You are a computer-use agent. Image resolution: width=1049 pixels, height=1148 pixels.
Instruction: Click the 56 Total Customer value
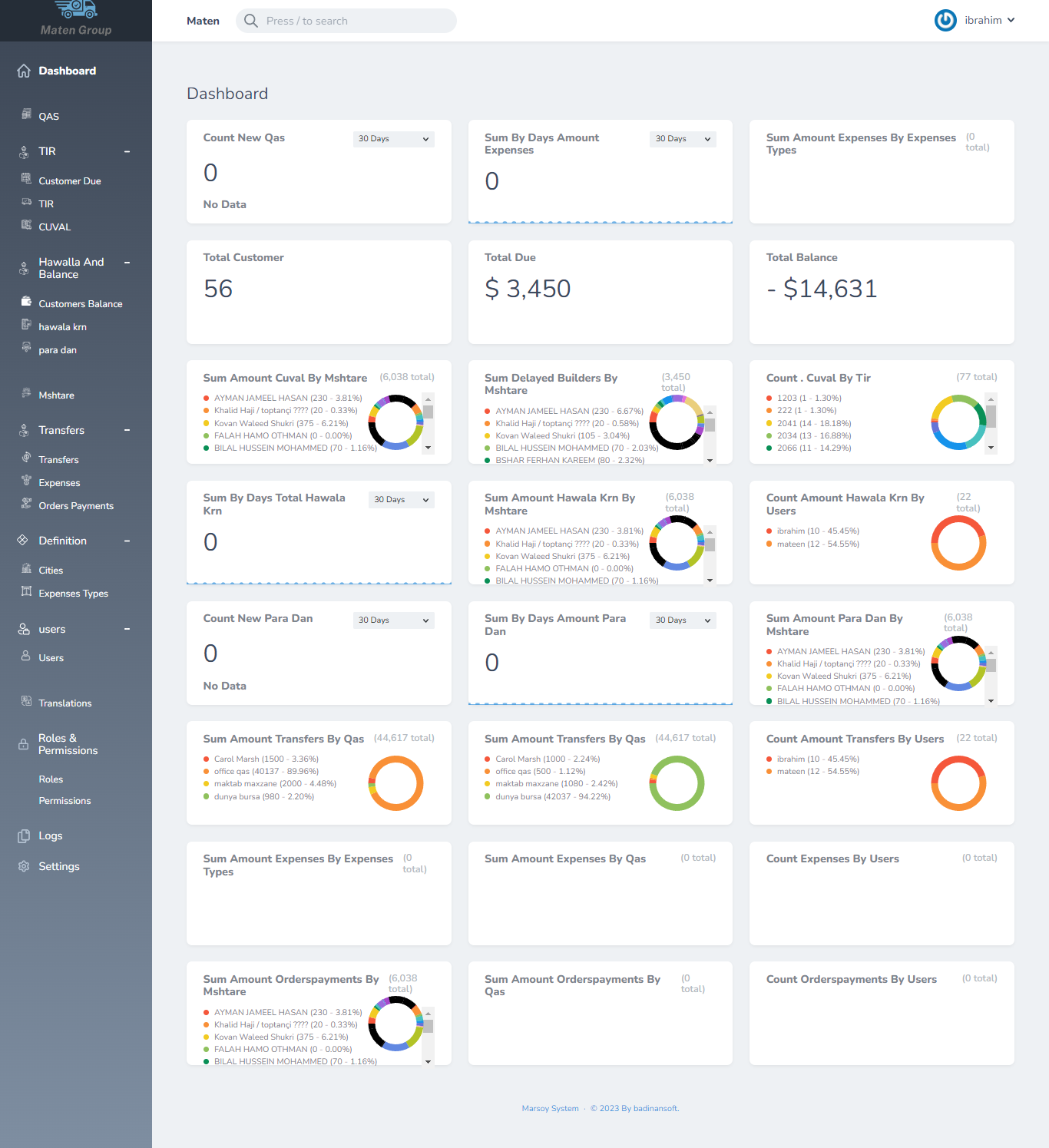pos(218,289)
